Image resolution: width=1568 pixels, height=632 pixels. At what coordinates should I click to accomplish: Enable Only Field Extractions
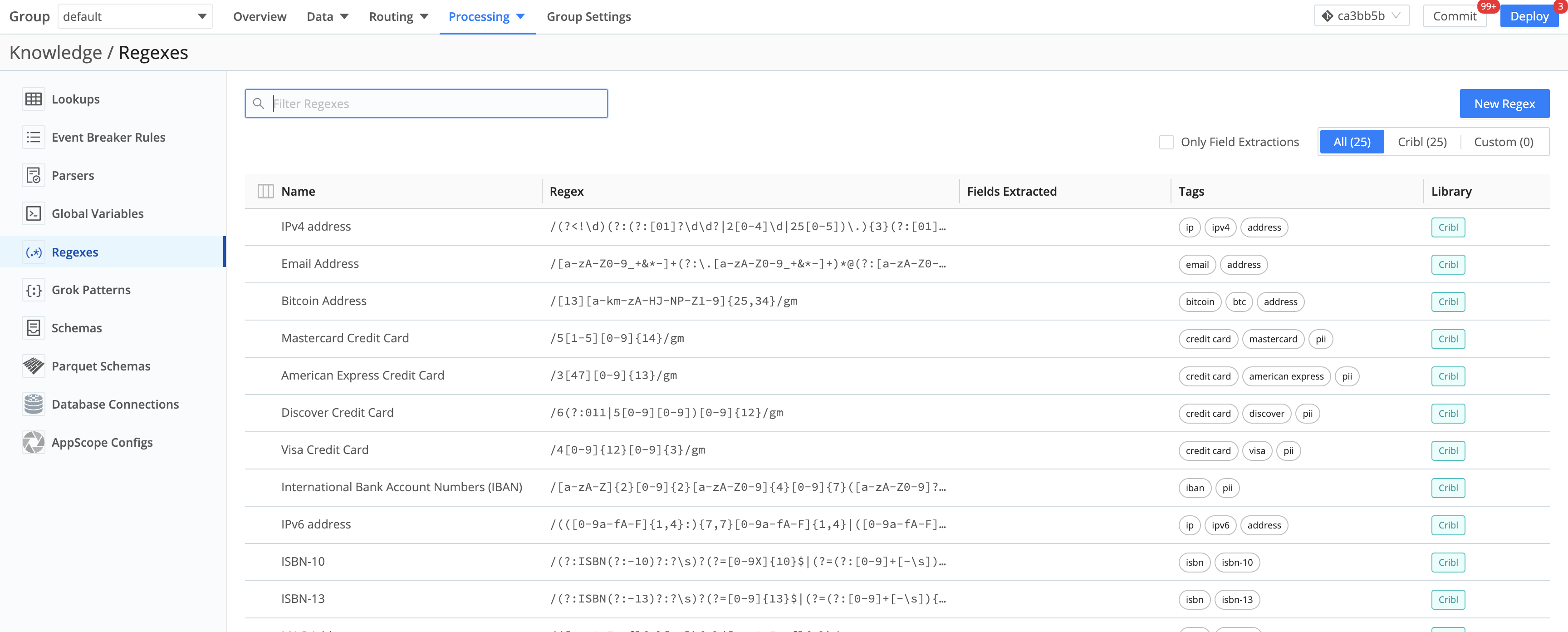point(1166,141)
